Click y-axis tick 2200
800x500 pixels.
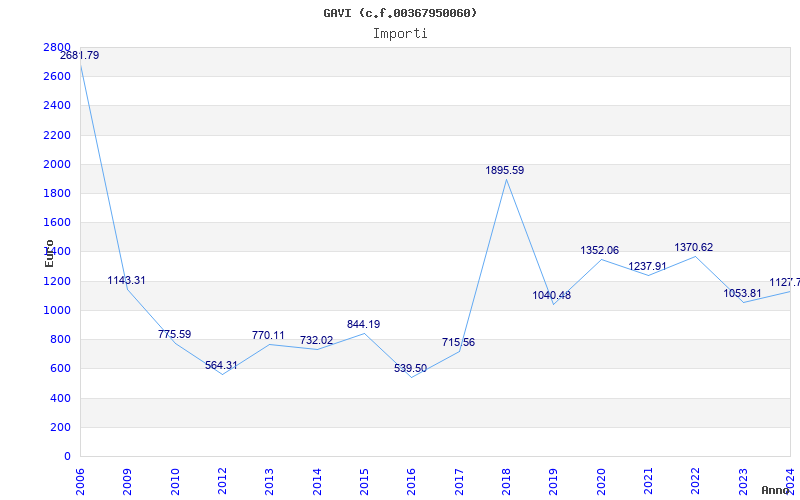point(57,135)
